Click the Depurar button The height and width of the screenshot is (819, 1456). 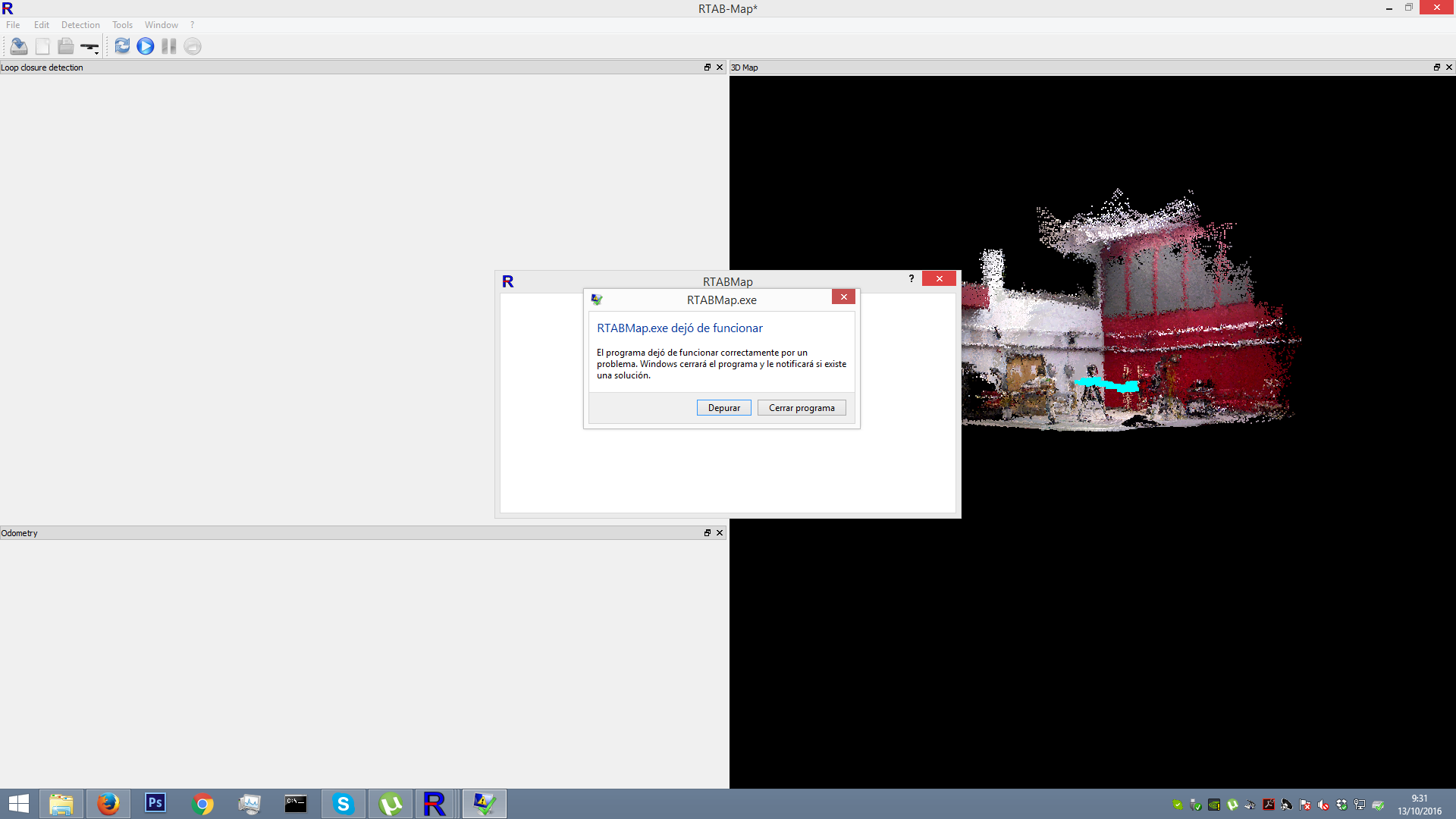coord(723,408)
